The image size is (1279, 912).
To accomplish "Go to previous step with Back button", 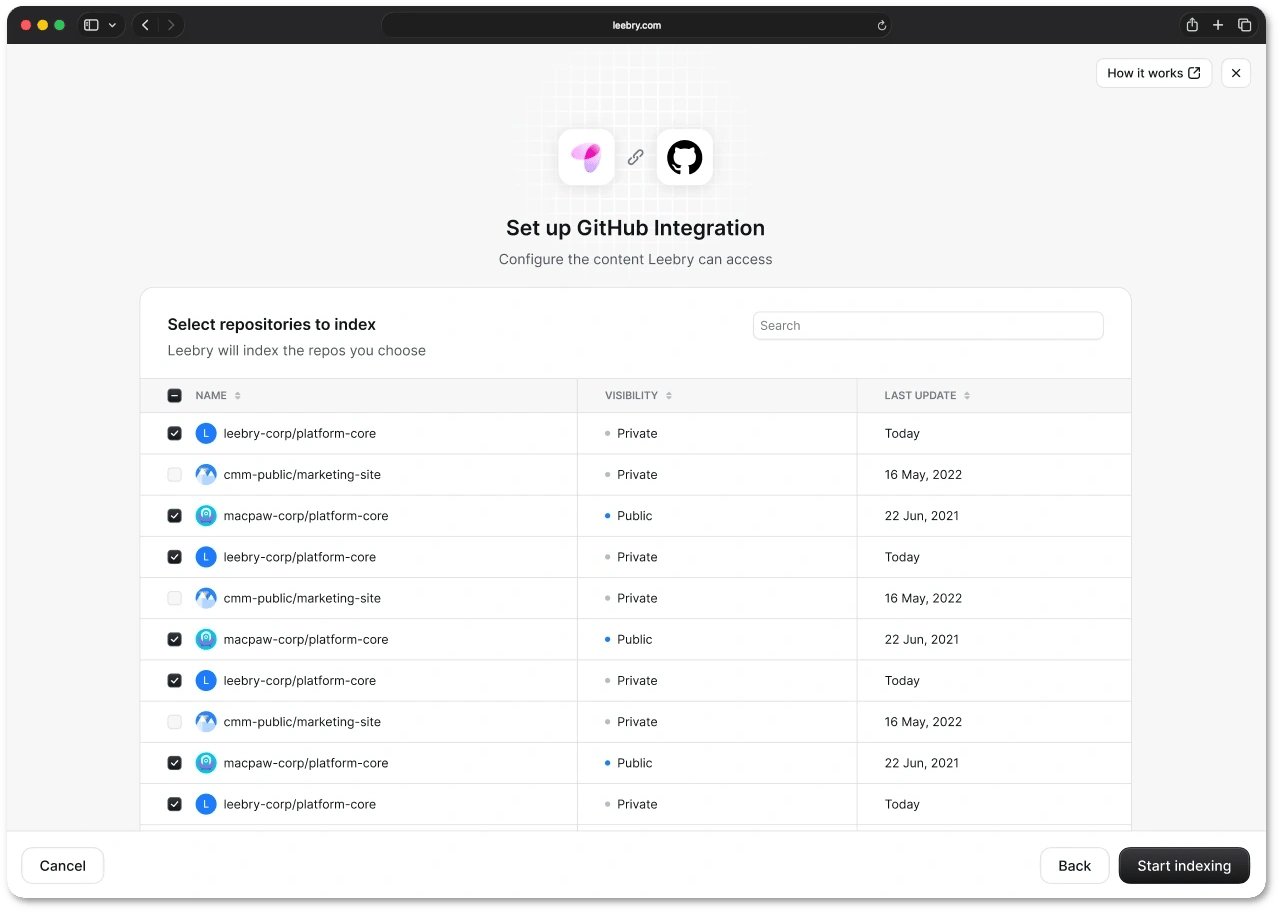I will click(x=1074, y=866).
